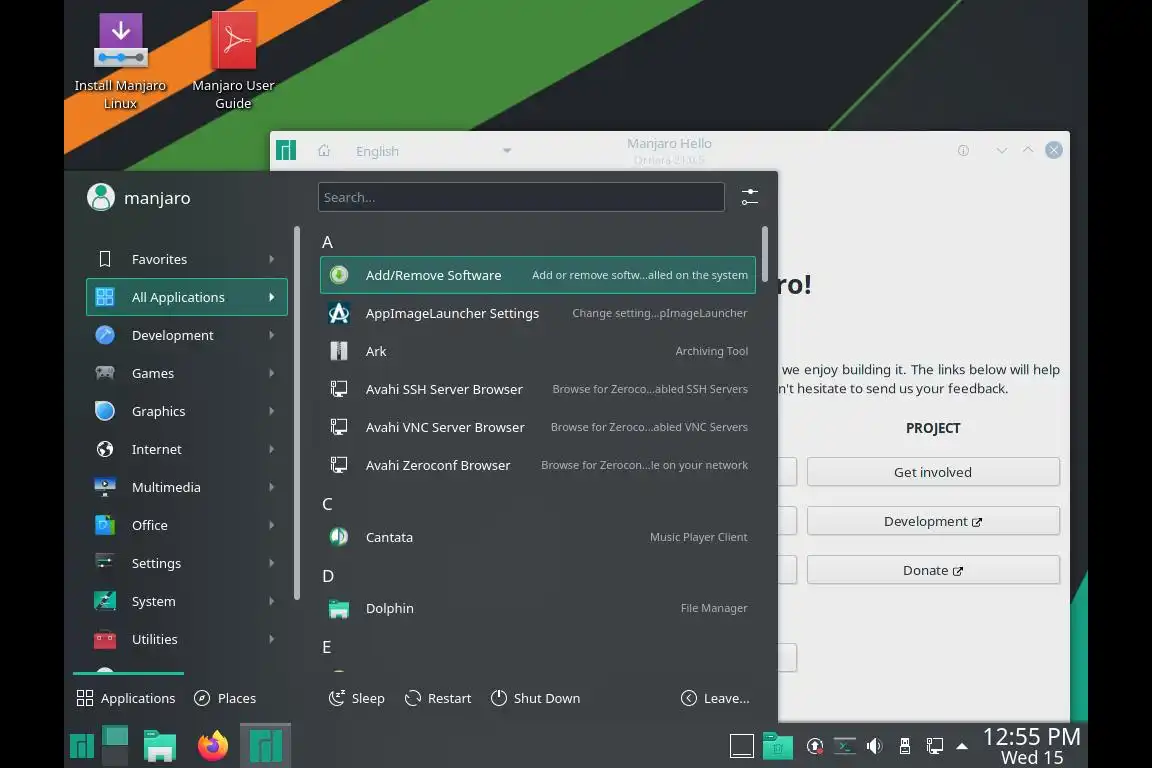
Task: Click the Restart button
Action: click(438, 698)
